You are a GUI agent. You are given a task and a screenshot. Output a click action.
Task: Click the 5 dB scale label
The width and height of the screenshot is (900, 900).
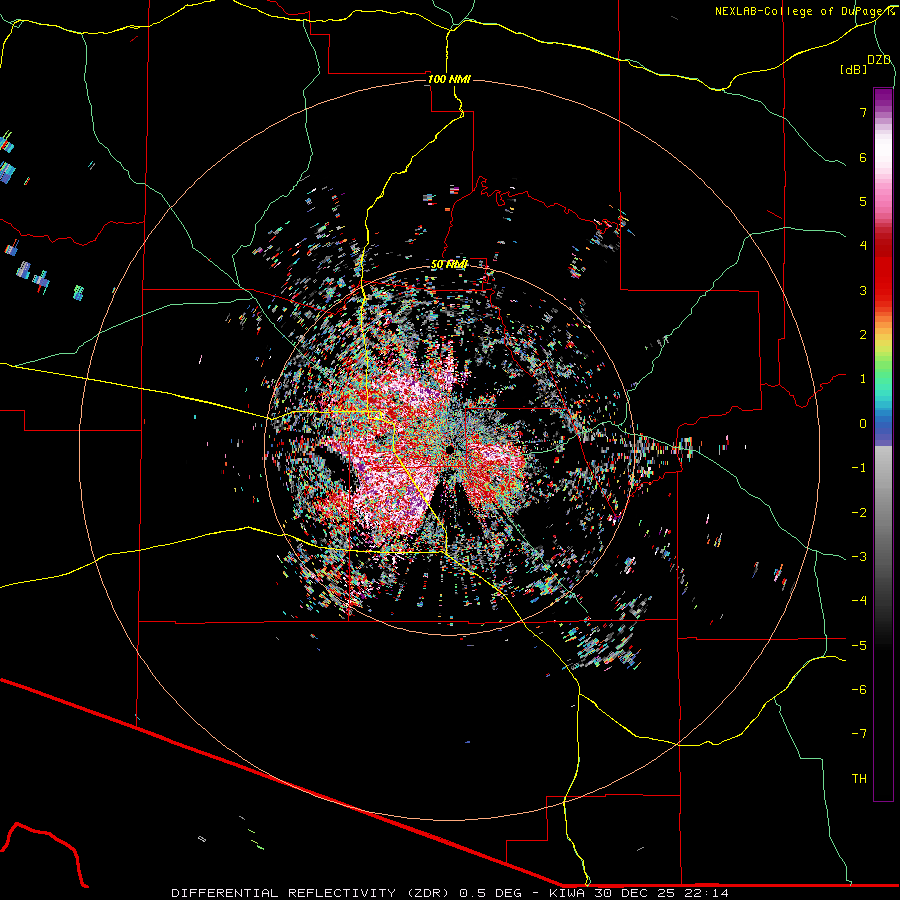pos(863,201)
